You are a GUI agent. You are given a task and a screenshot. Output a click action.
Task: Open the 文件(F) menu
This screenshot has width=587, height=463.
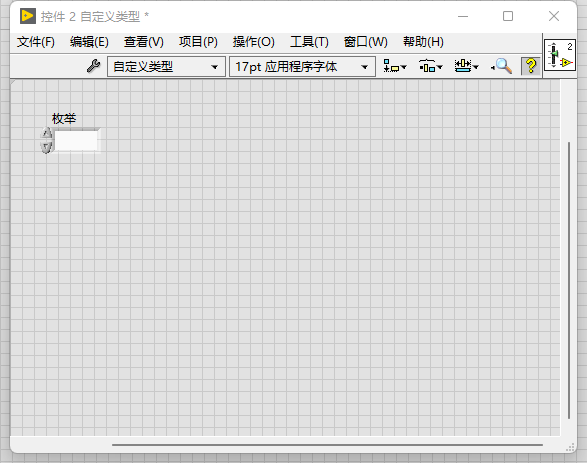(x=36, y=42)
